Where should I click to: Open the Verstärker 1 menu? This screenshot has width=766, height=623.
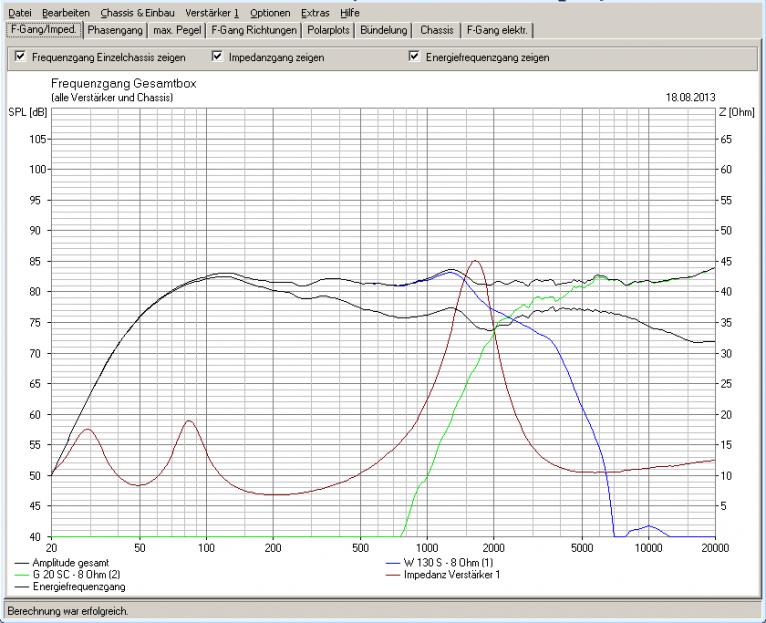[x=212, y=13]
